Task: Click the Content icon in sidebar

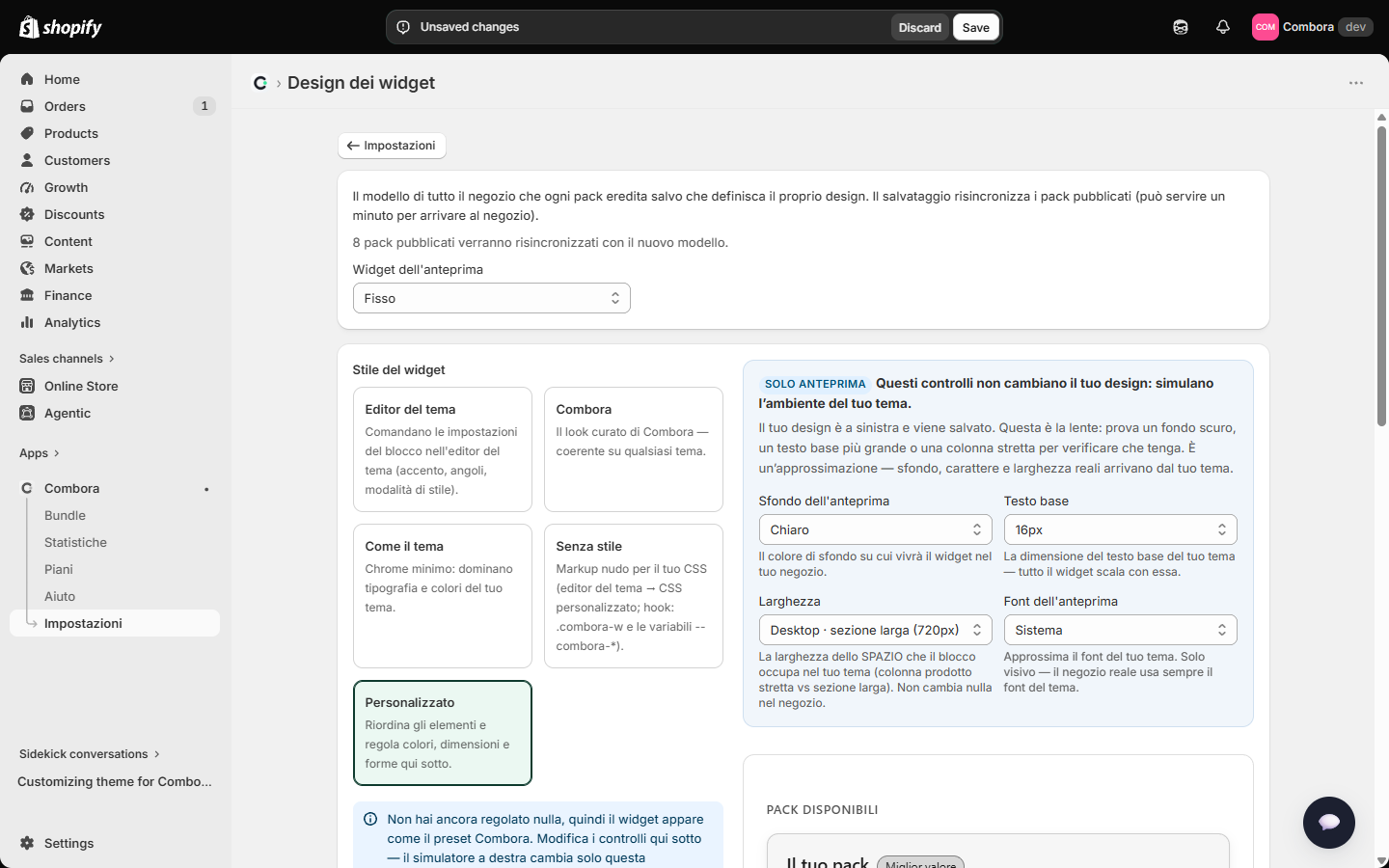Action: coord(27,241)
